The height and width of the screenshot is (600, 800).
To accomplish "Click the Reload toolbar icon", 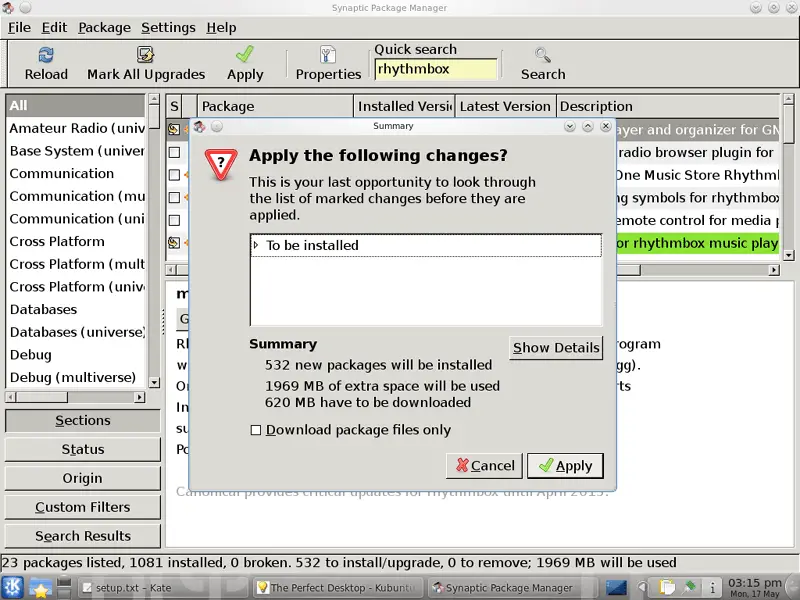I will coord(46,55).
